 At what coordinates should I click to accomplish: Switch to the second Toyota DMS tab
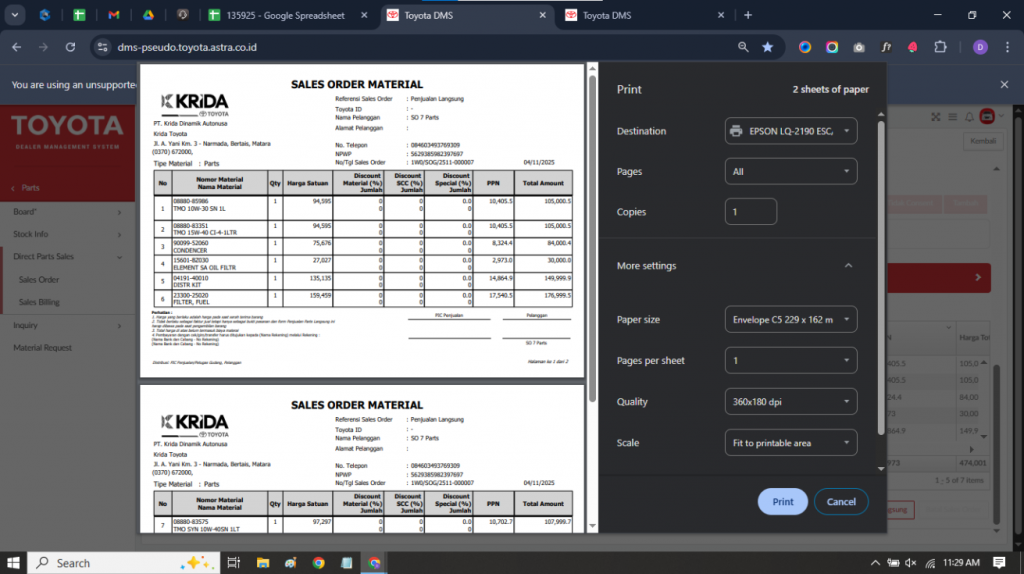pos(640,15)
